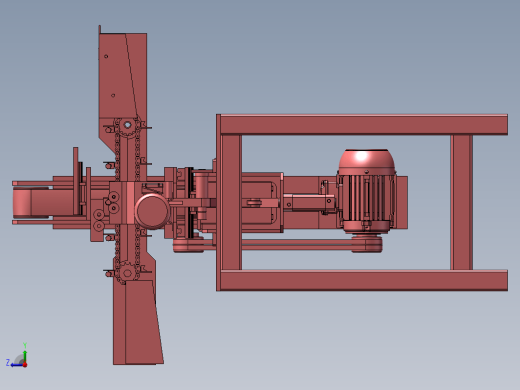520x390 pixels.
Task: Select the bottom horizontal frame beam
Action: tap(364, 280)
